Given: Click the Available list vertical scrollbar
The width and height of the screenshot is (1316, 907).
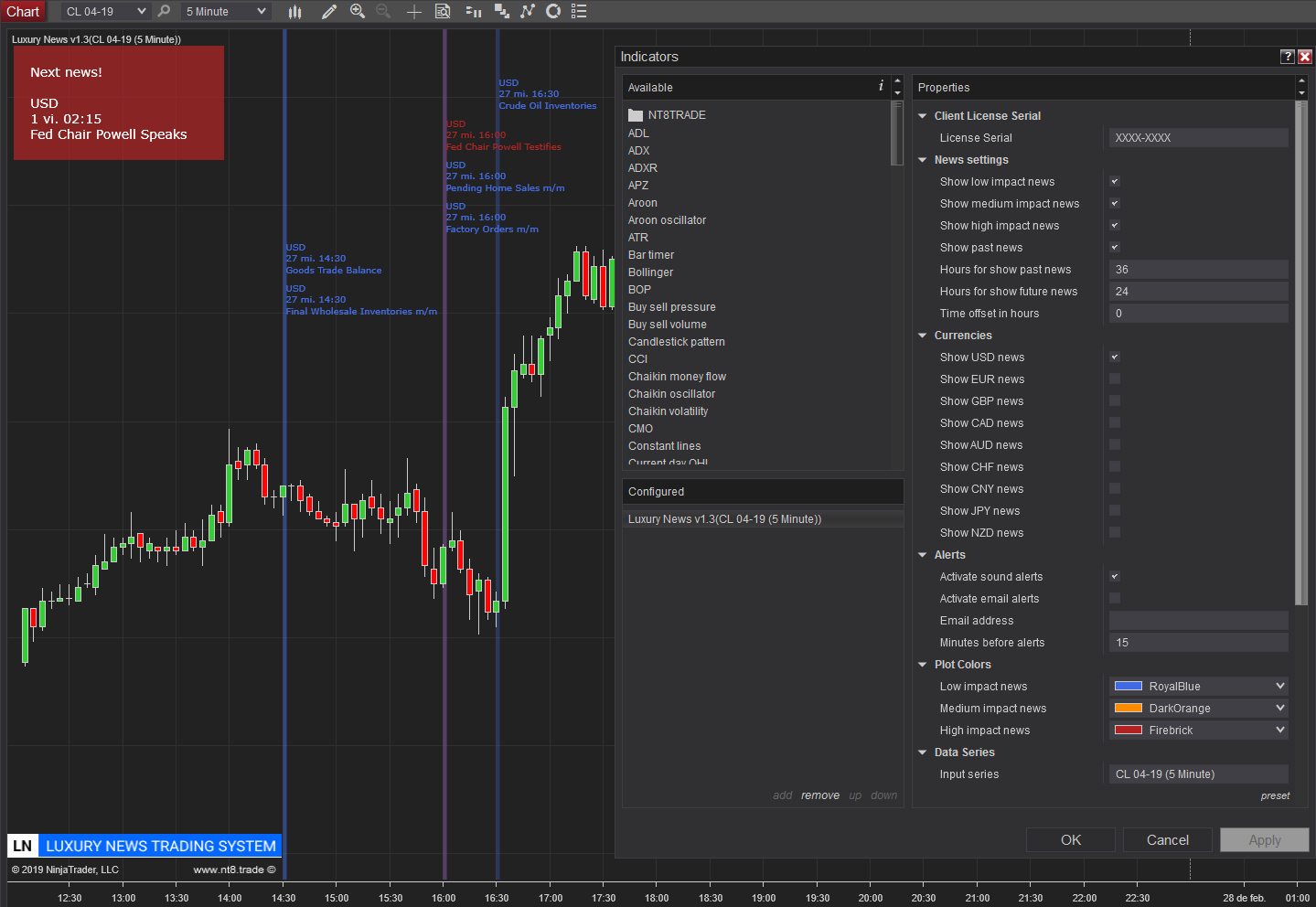Looking at the screenshot, I should pos(897,133).
